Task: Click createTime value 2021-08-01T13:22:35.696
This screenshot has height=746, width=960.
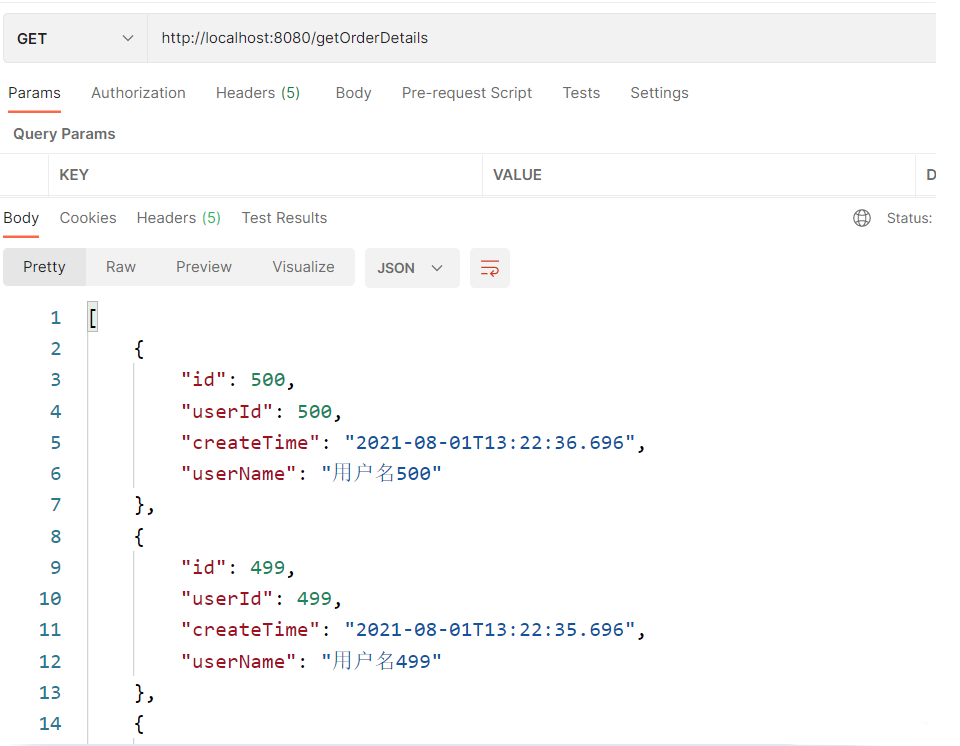Action: [490, 630]
